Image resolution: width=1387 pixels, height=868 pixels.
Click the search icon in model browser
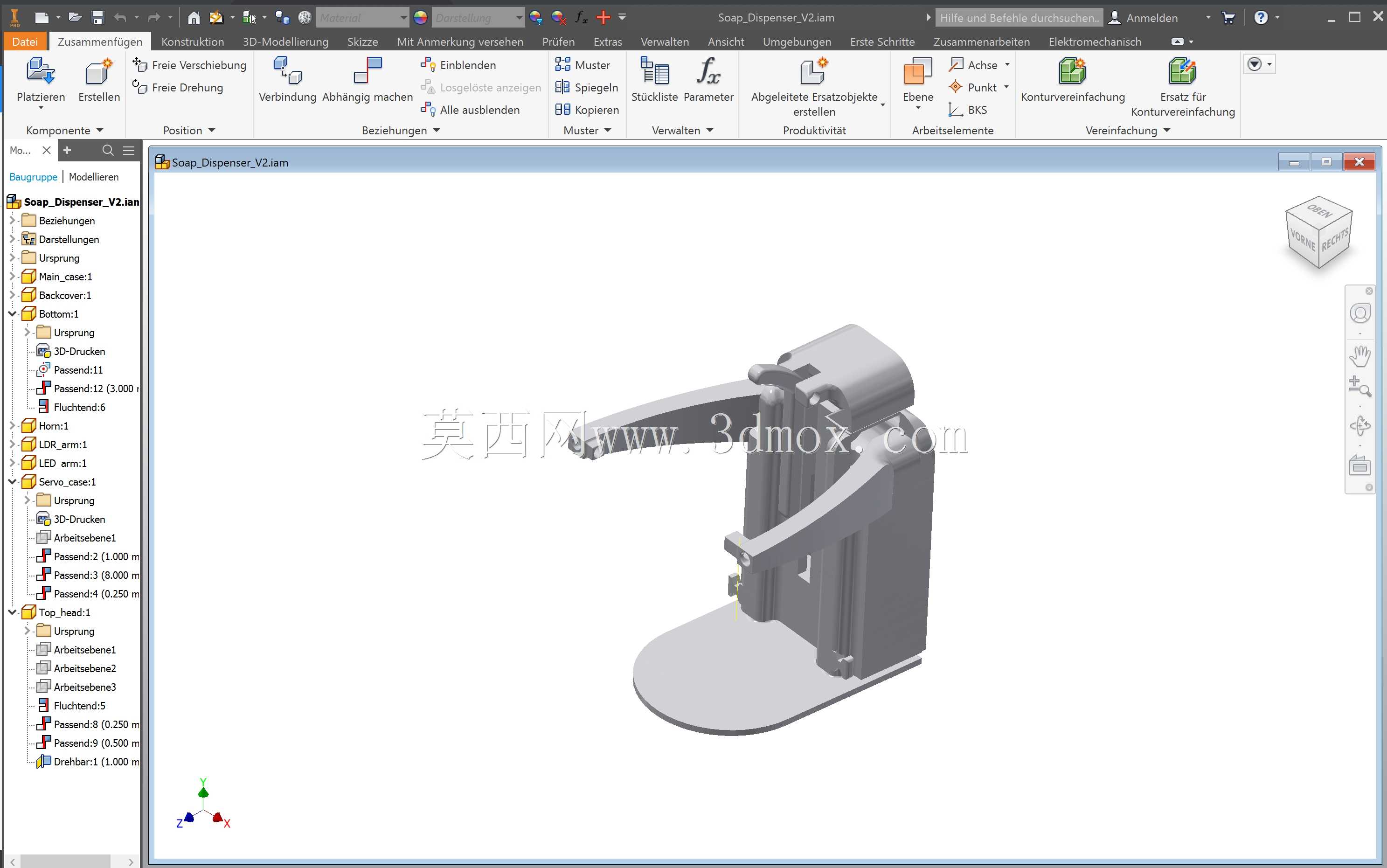107,150
